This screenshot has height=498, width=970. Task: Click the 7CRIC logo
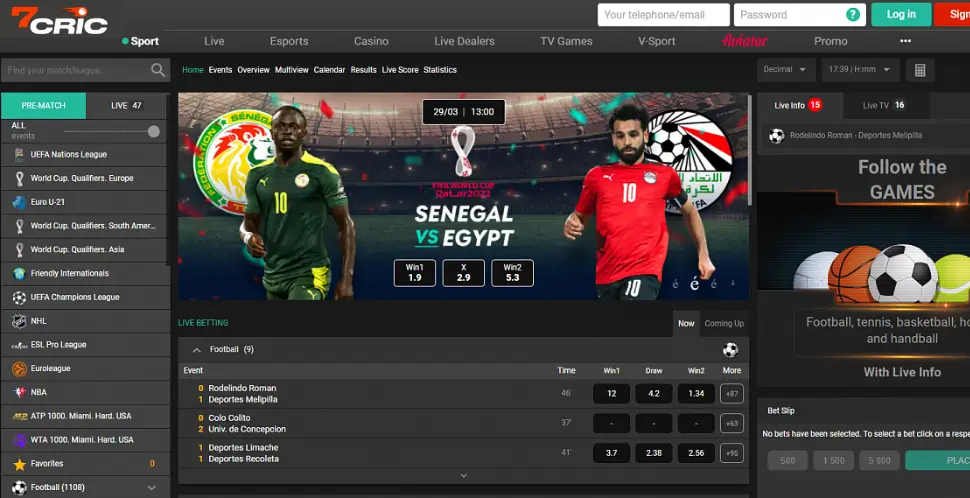[x=59, y=20]
